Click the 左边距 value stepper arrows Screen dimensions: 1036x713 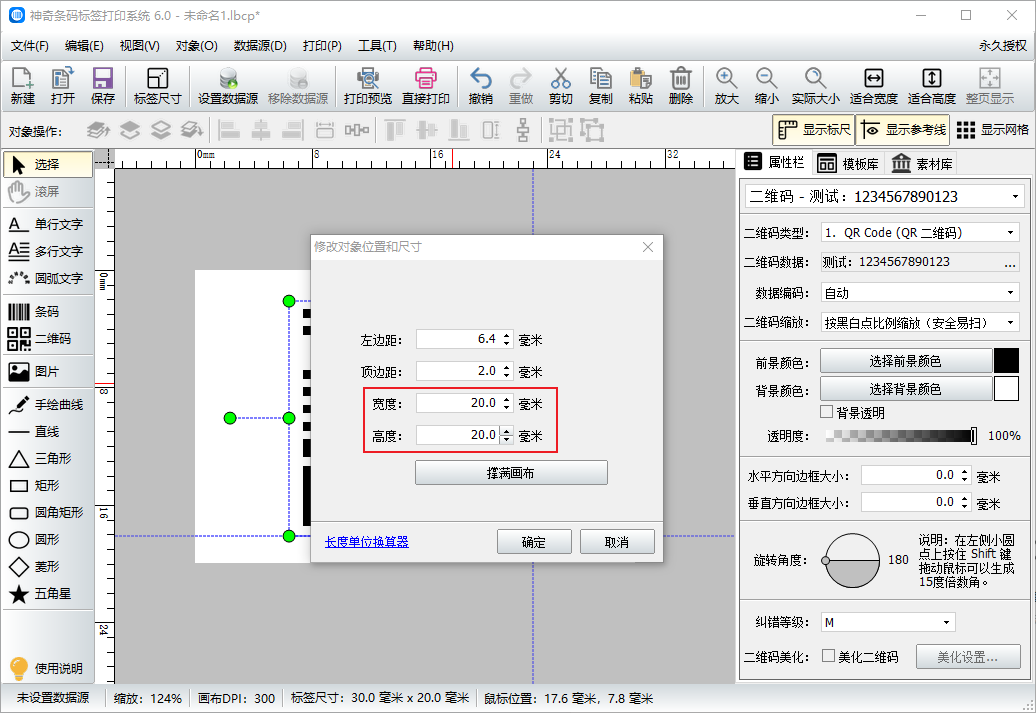click(507, 339)
